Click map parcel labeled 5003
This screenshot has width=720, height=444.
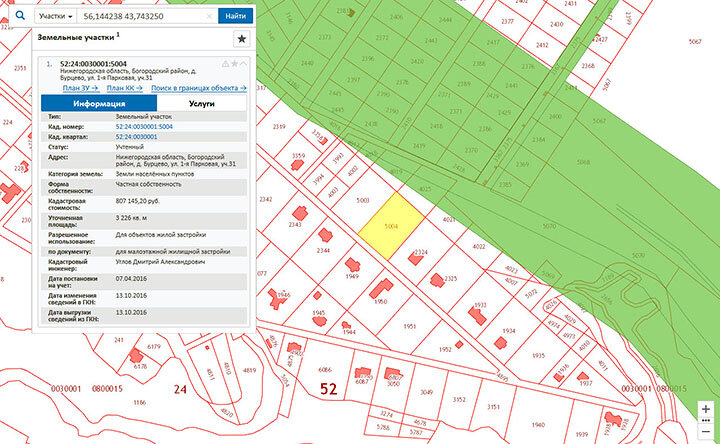(x=363, y=201)
